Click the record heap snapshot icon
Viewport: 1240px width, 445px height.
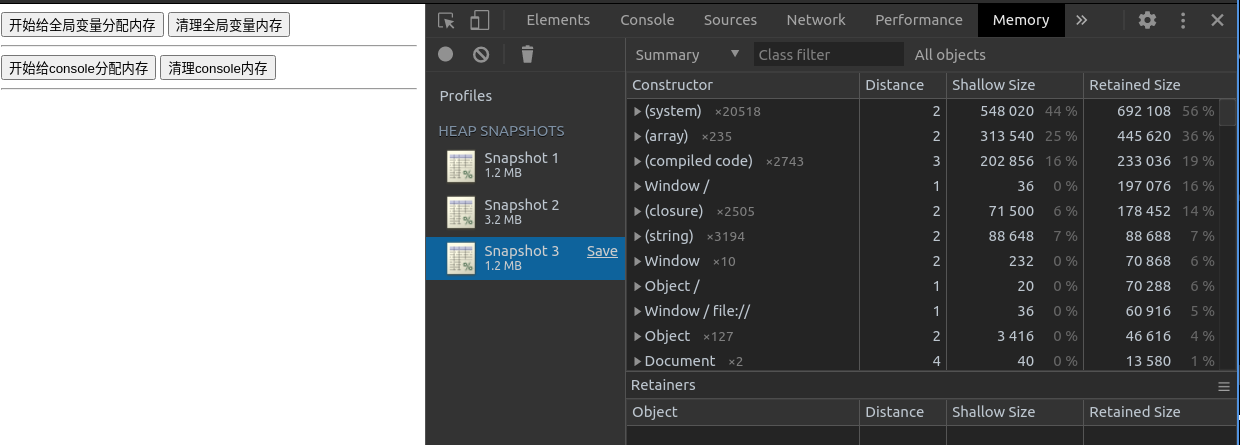[446, 55]
